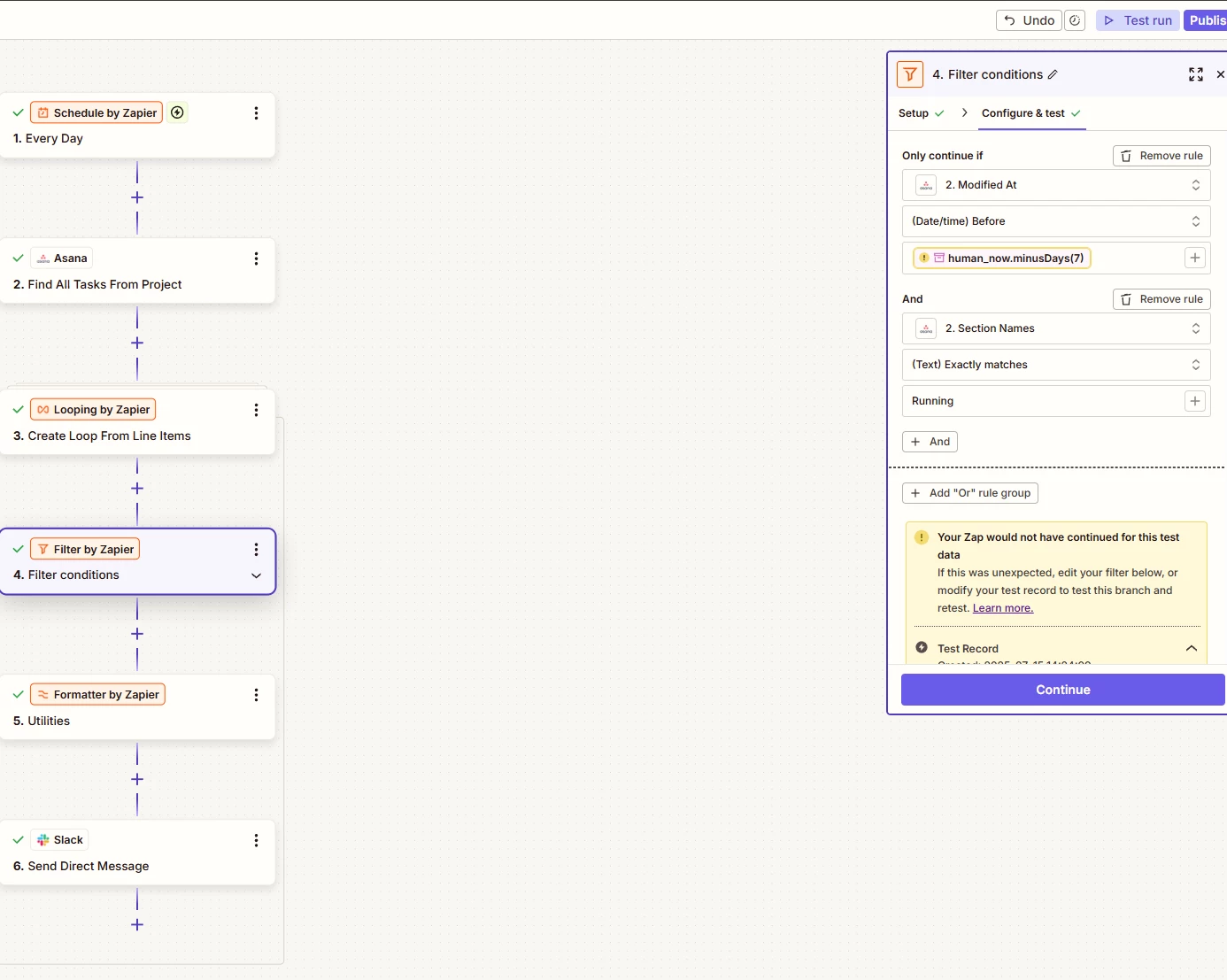The image size is (1227, 980).
Task: Add a step after Filter conditions
Action: pos(137,634)
